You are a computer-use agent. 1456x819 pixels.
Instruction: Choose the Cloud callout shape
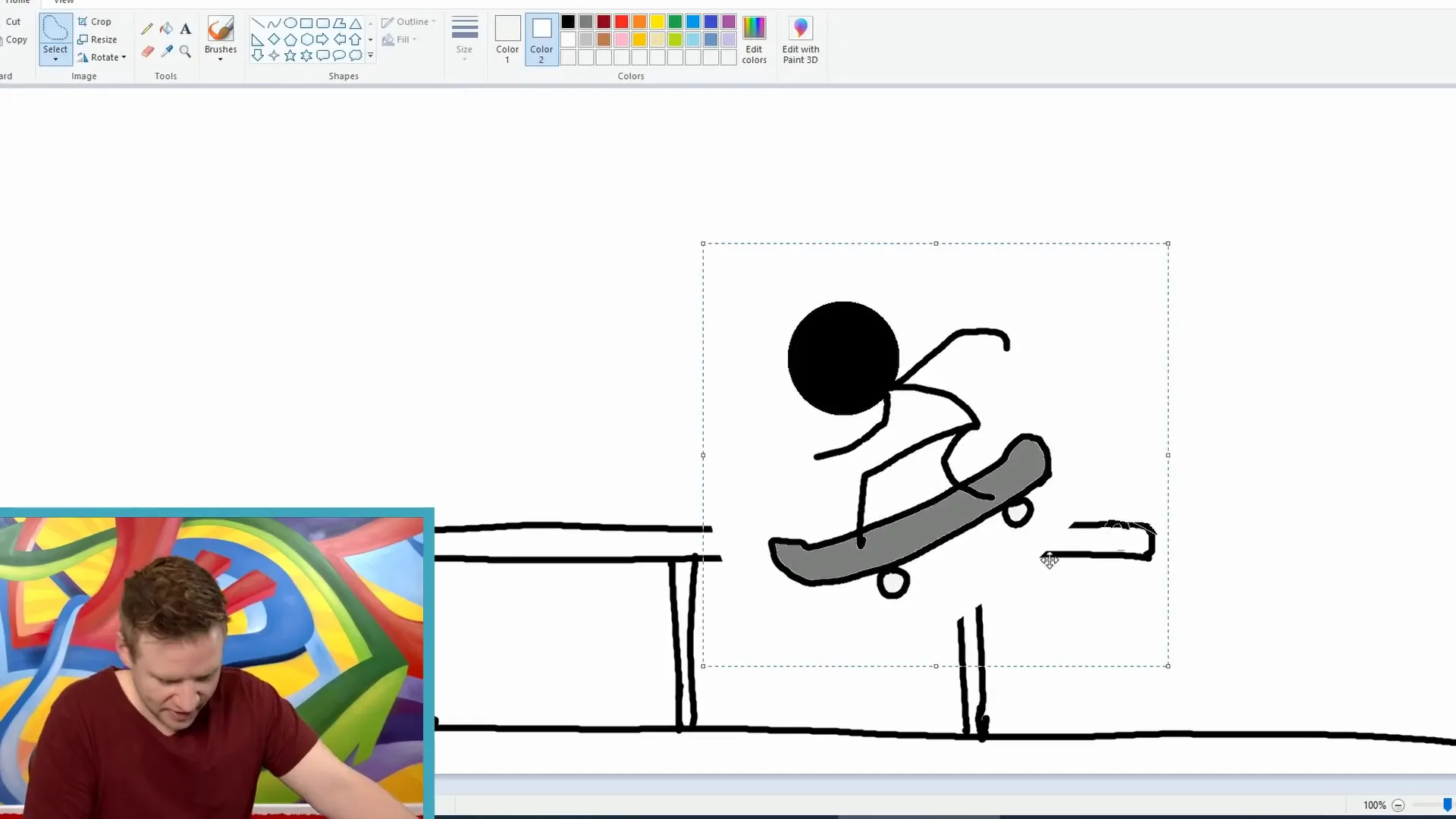click(356, 55)
